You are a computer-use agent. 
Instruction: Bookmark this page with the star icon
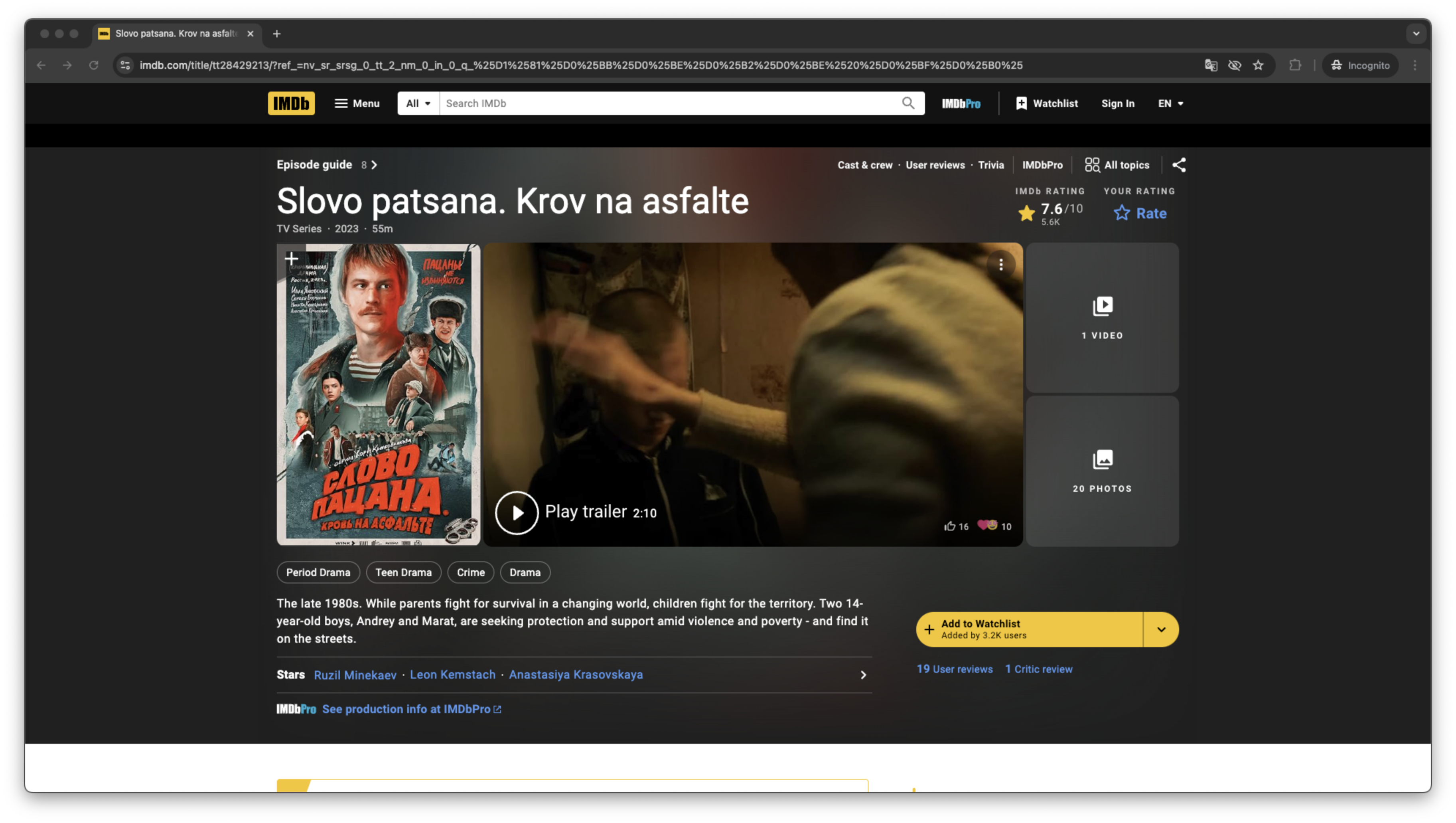(1258, 65)
